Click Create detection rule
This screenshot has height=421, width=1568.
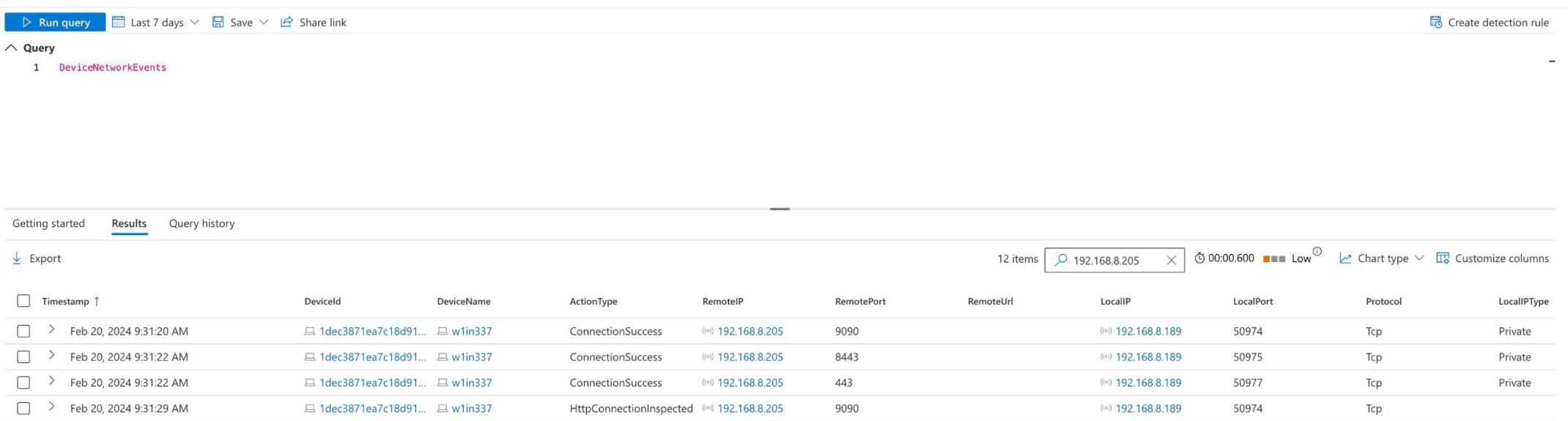(1490, 22)
